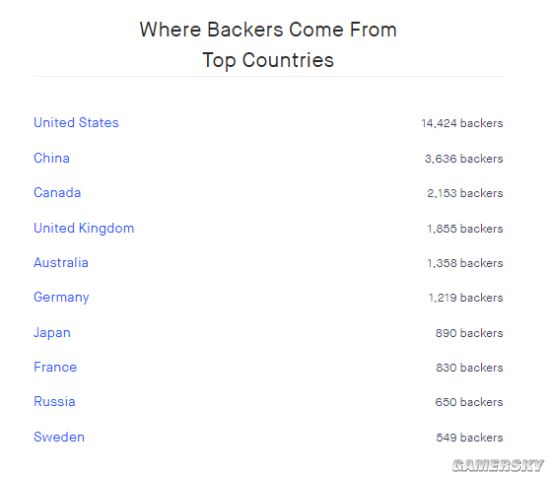Image resolution: width=550 pixels, height=477 pixels.
Task: Click the Where Backers Come From heading
Action: pyautogui.click(x=268, y=29)
